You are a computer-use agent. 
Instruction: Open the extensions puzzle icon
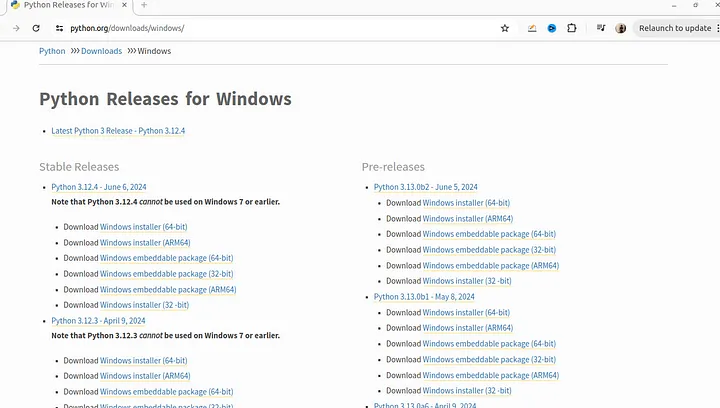coord(572,28)
